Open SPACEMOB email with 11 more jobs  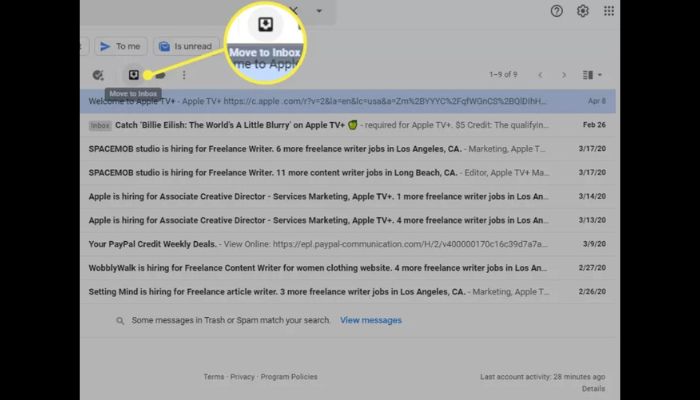point(348,172)
